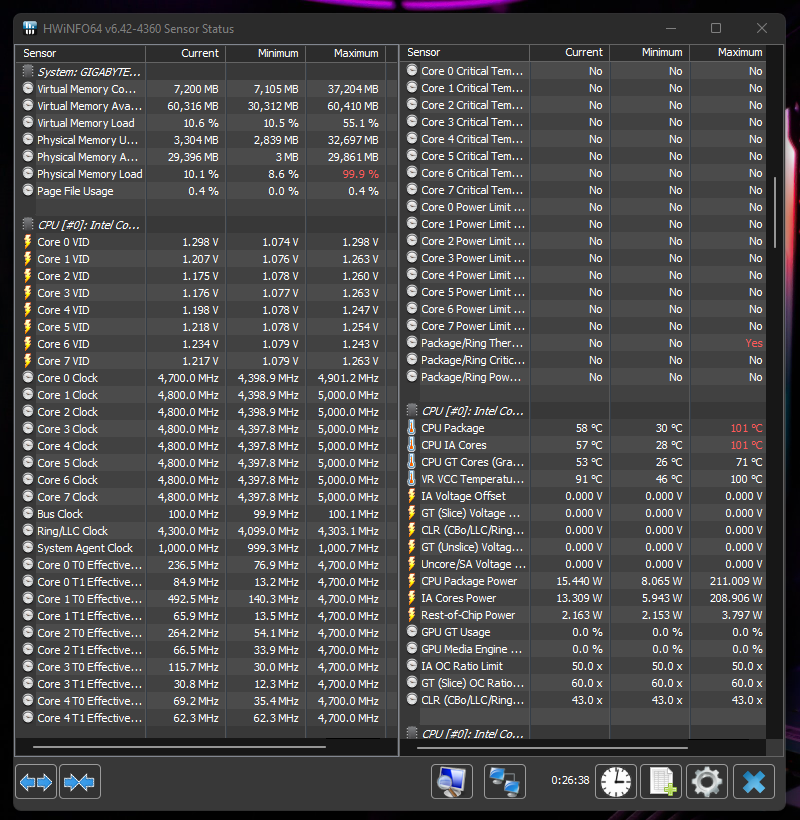
Task: Click the right panel horizontal scrollbar
Action: click(x=552, y=747)
